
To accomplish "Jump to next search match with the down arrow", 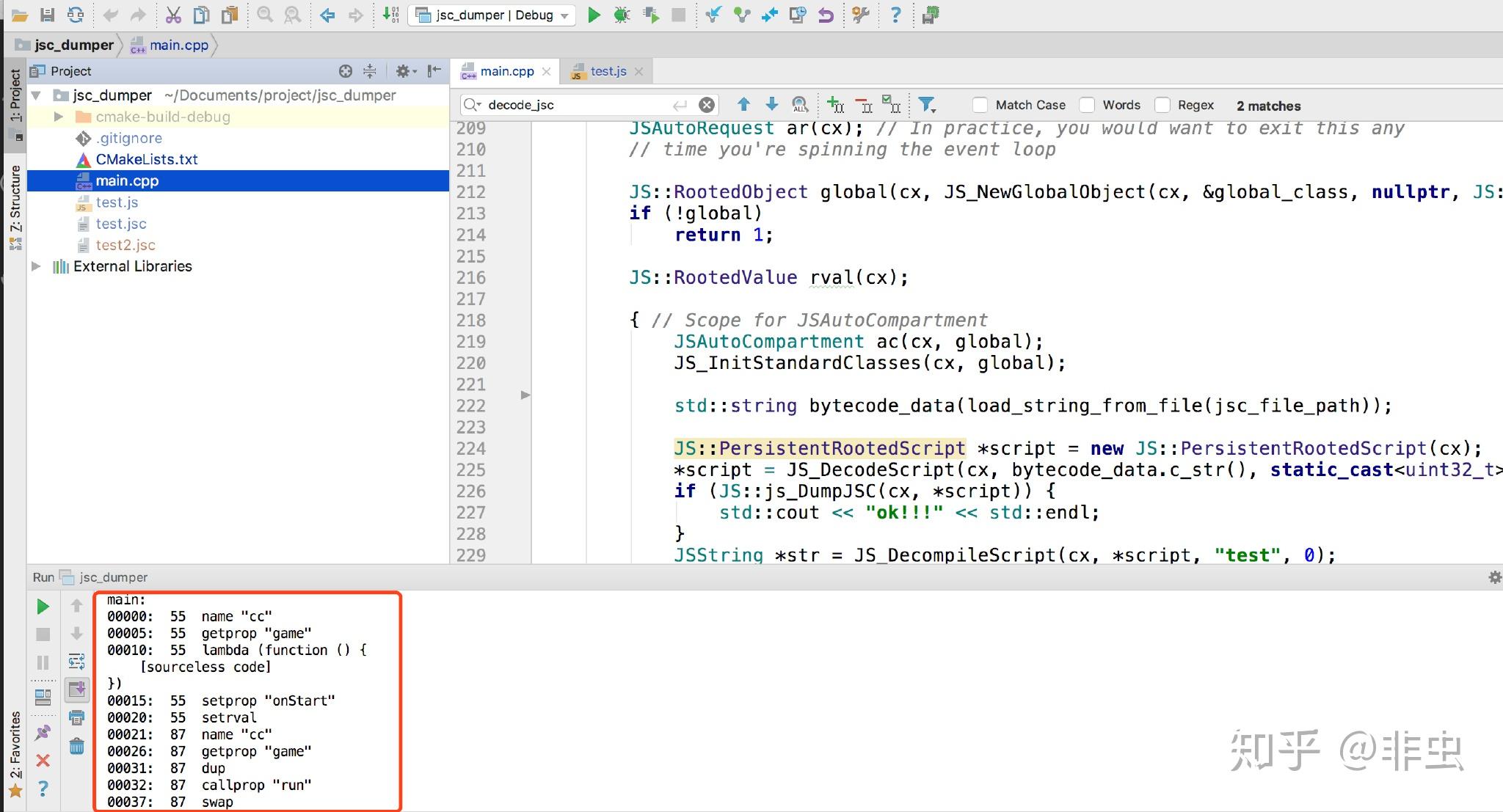I will (x=771, y=105).
